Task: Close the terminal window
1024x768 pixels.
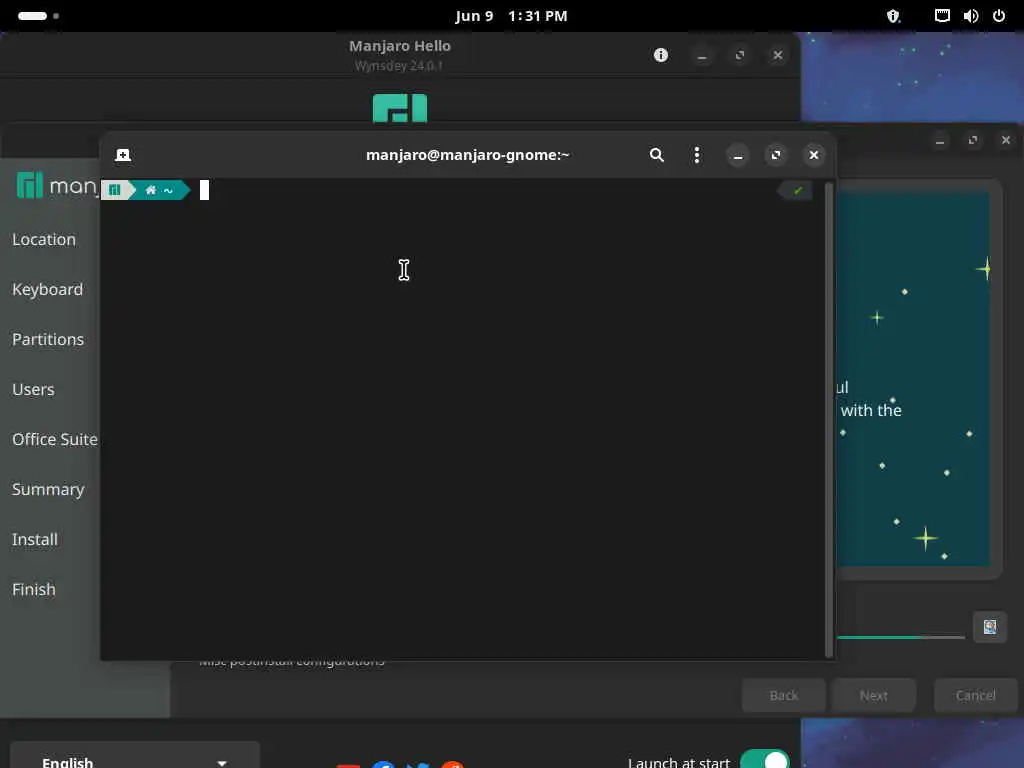Action: 814,155
